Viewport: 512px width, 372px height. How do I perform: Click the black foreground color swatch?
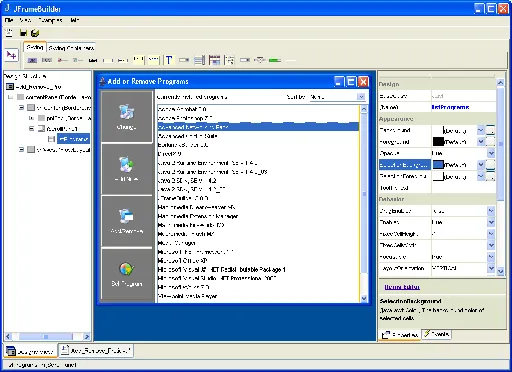(438, 142)
